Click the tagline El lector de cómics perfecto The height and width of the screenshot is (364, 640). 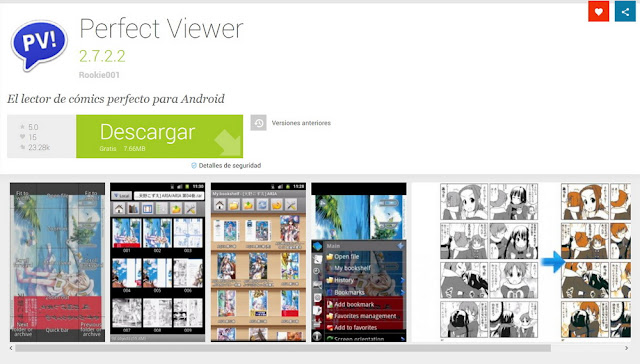click(x=116, y=99)
